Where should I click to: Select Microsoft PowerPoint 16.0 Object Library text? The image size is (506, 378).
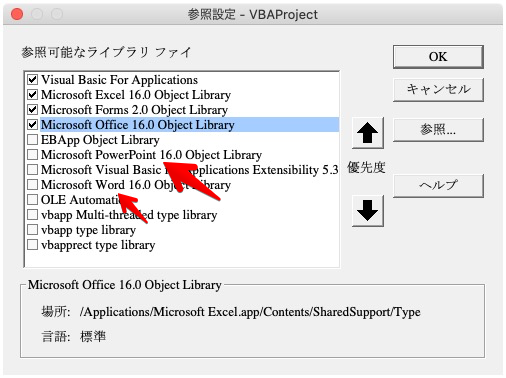click(151, 155)
